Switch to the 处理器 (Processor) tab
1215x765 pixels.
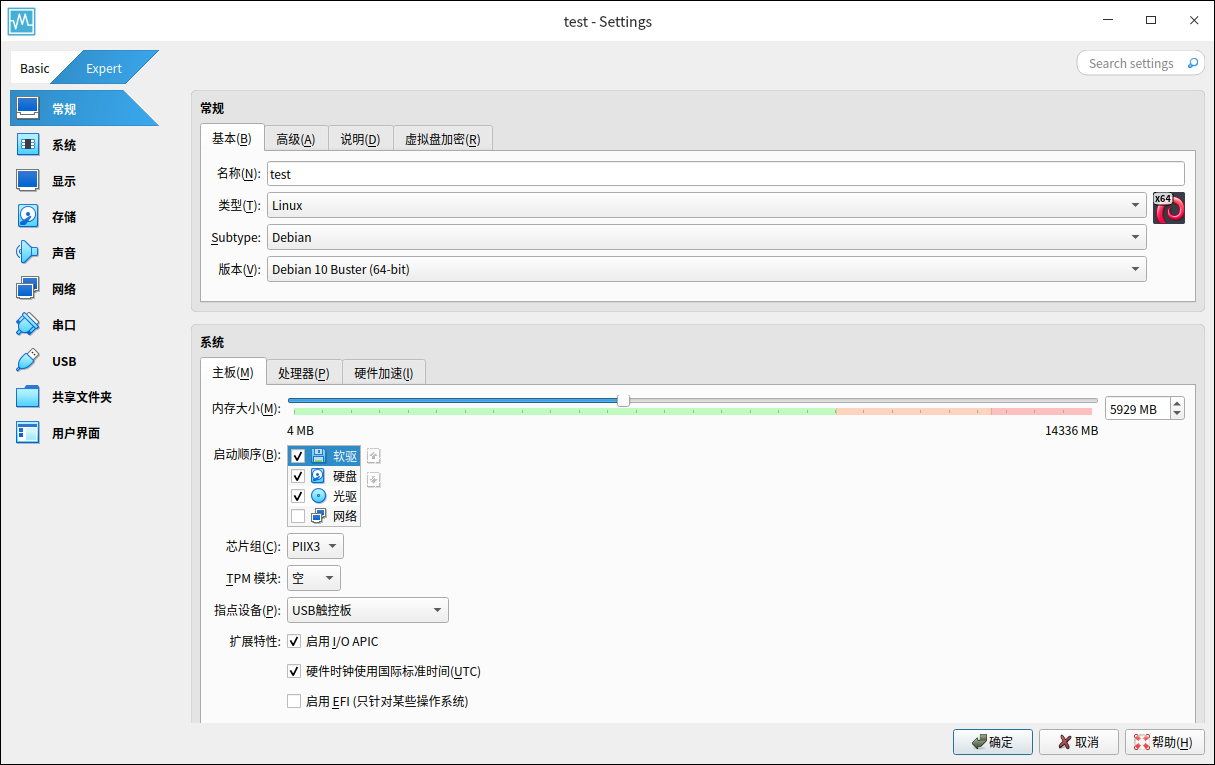304,373
